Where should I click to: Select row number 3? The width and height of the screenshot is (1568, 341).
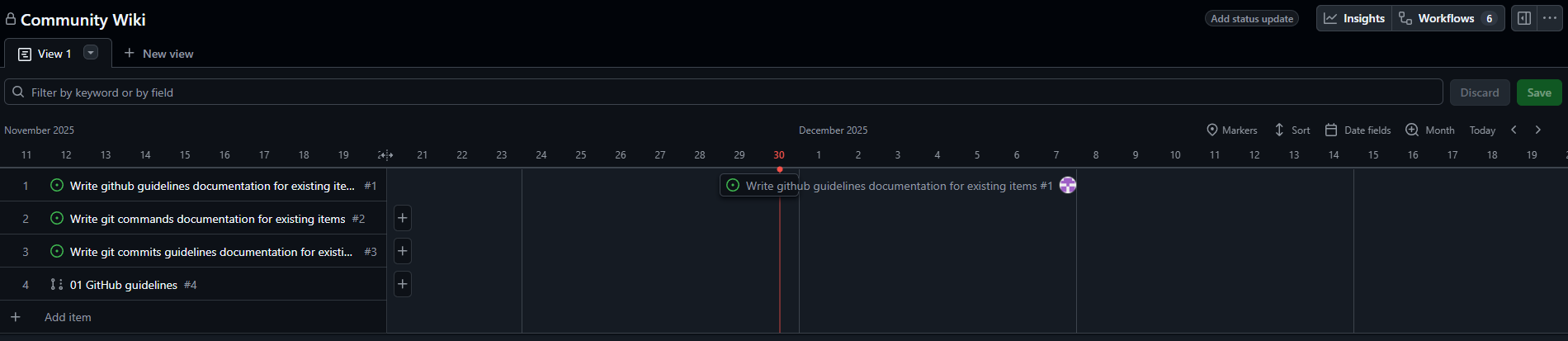coord(26,252)
